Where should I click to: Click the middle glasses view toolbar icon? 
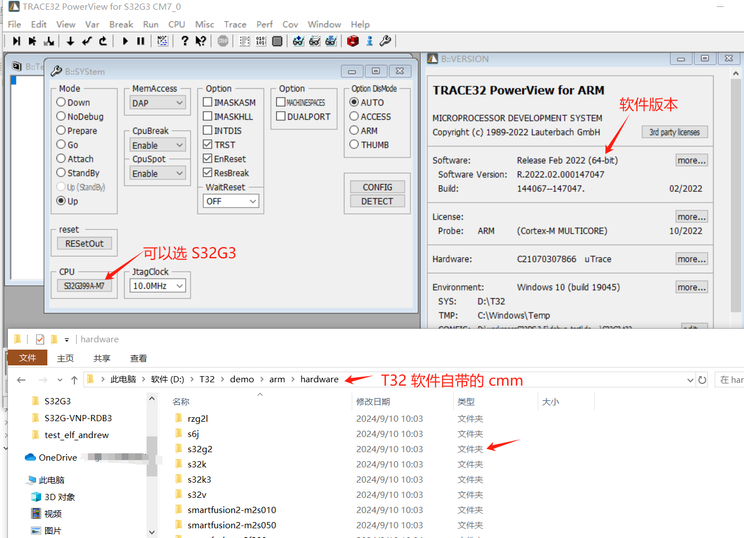(x=315, y=41)
